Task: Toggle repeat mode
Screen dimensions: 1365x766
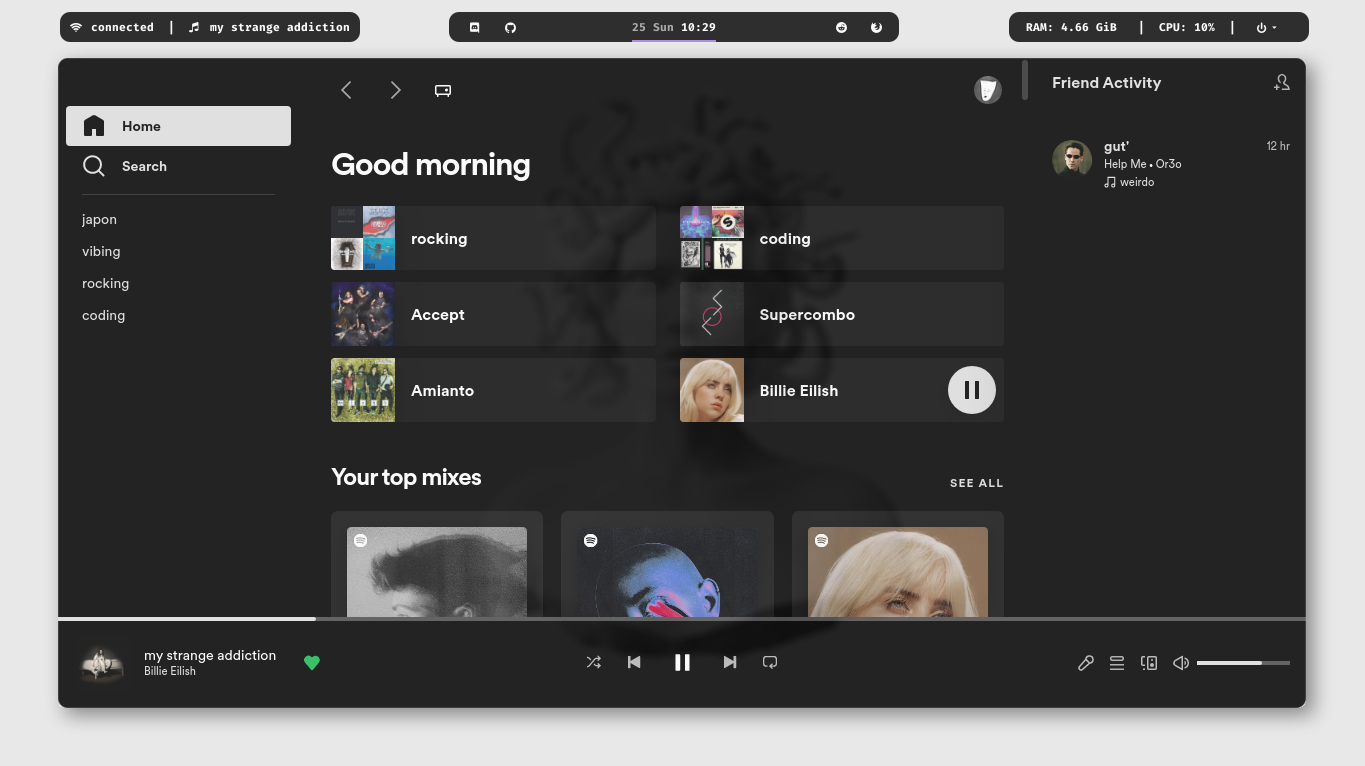Action: [770, 662]
